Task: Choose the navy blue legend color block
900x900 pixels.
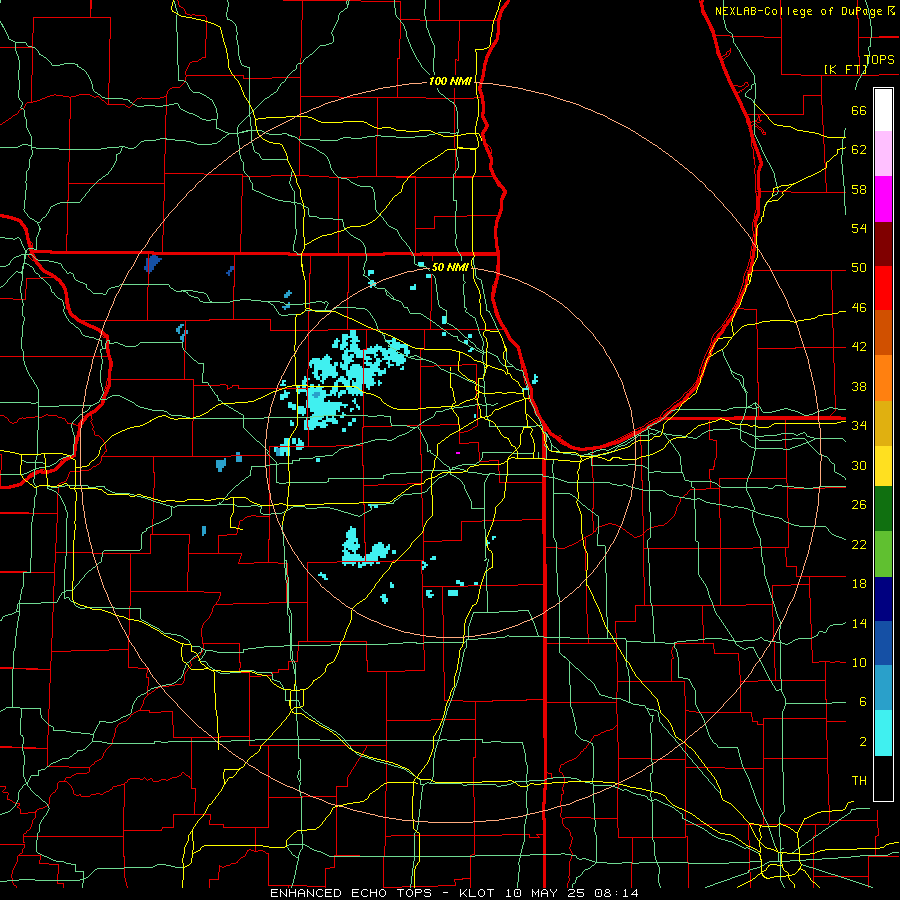Action: (883, 599)
